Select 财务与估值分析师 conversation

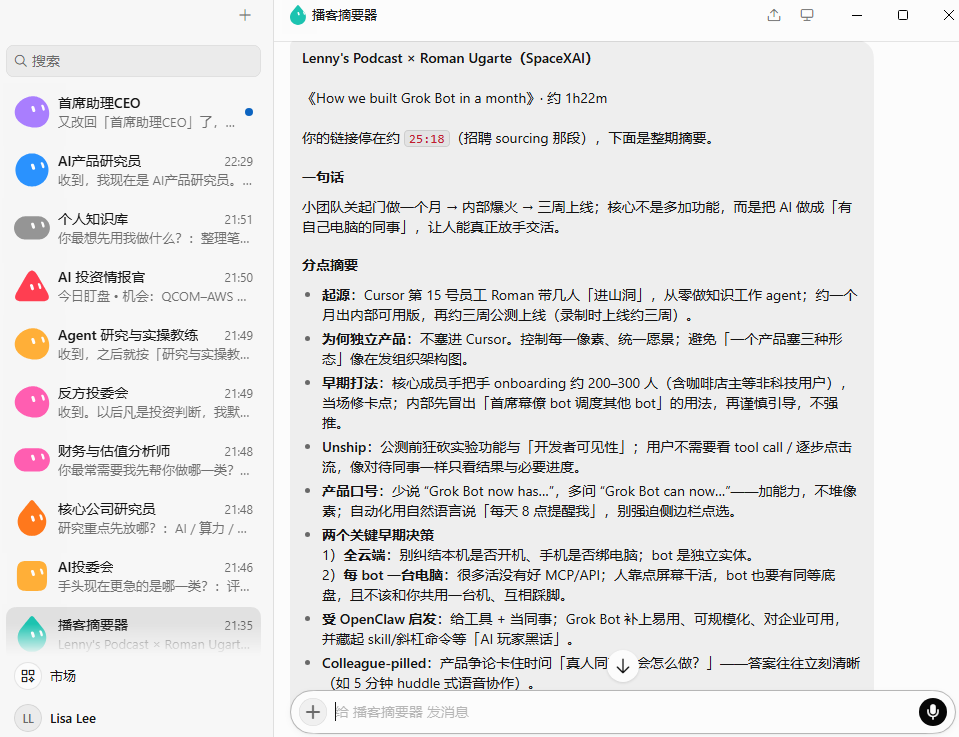(x=133, y=461)
